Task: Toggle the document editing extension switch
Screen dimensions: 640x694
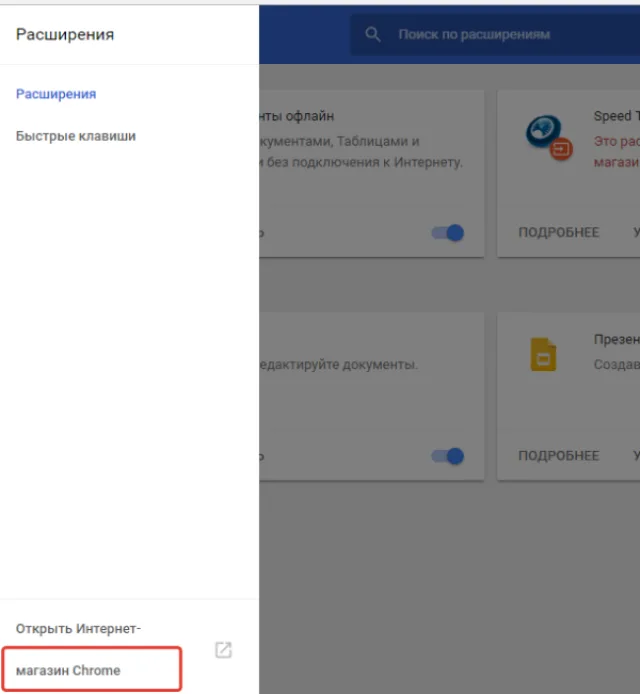Action: [447, 456]
